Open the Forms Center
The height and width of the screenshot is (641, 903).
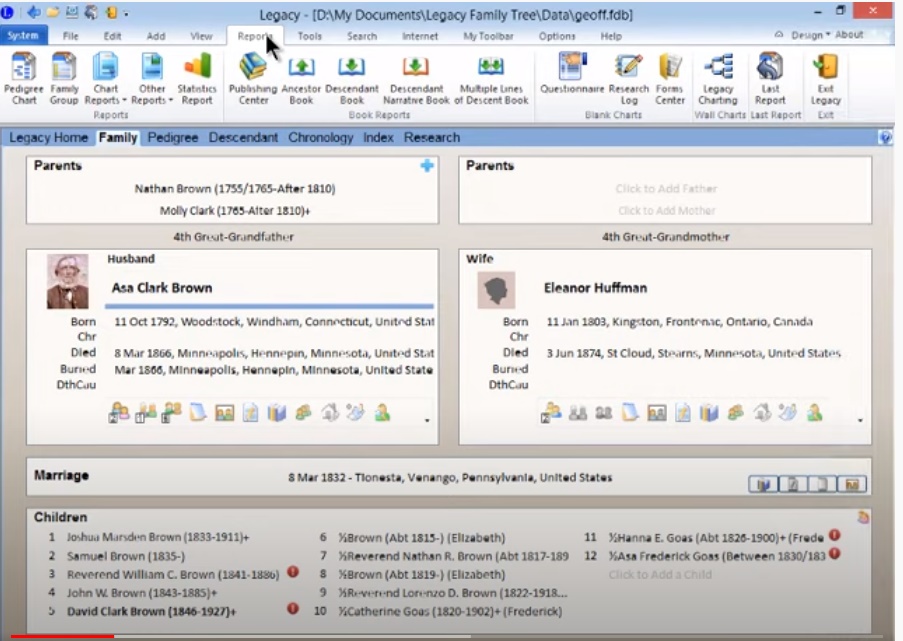670,78
